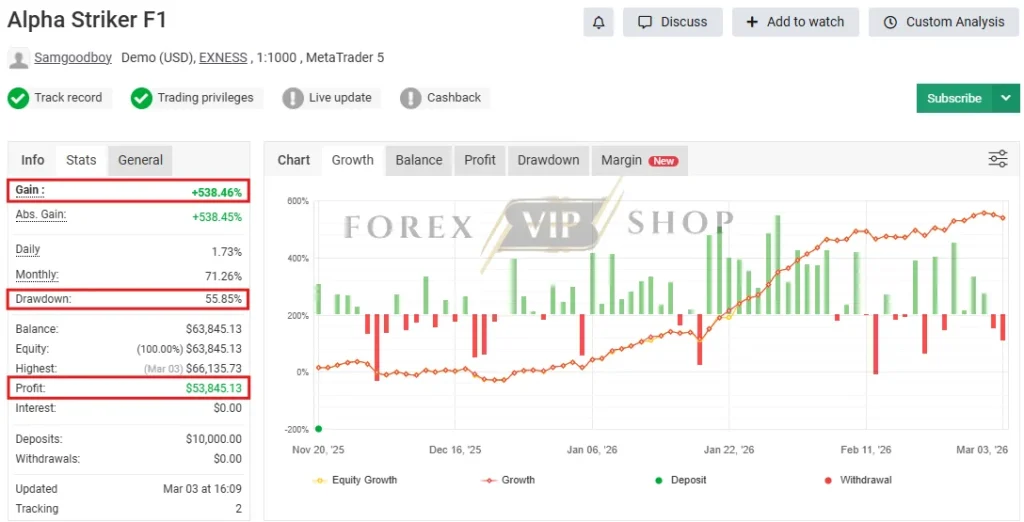Image resolution: width=1024 pixels, height=522 pixels.
Task: Click the $10,000.00 deposits value
Action: pyautogui.click(x=214, y=439)
